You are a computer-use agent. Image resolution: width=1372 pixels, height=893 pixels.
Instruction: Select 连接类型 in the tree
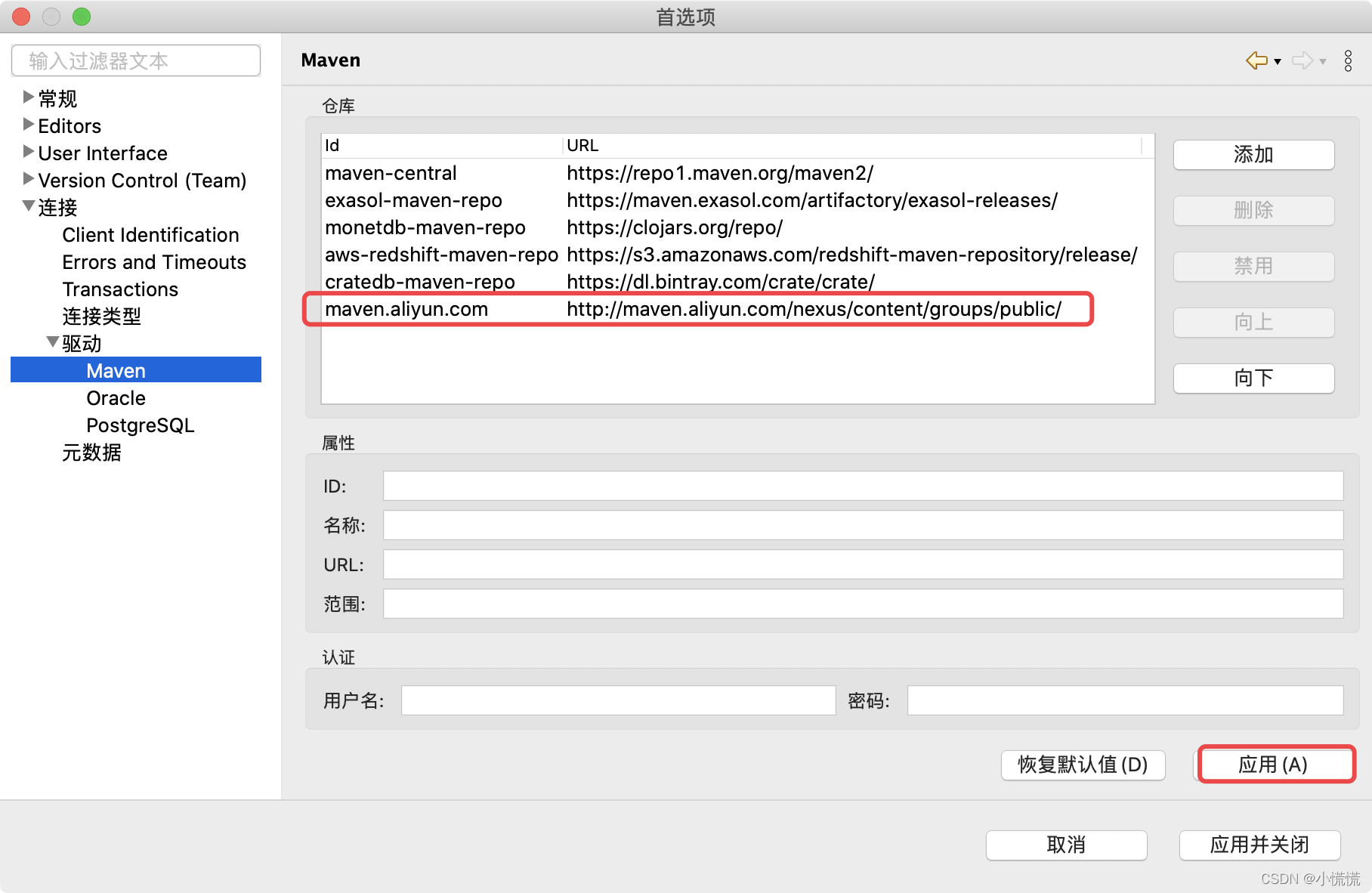click(101, 317)
